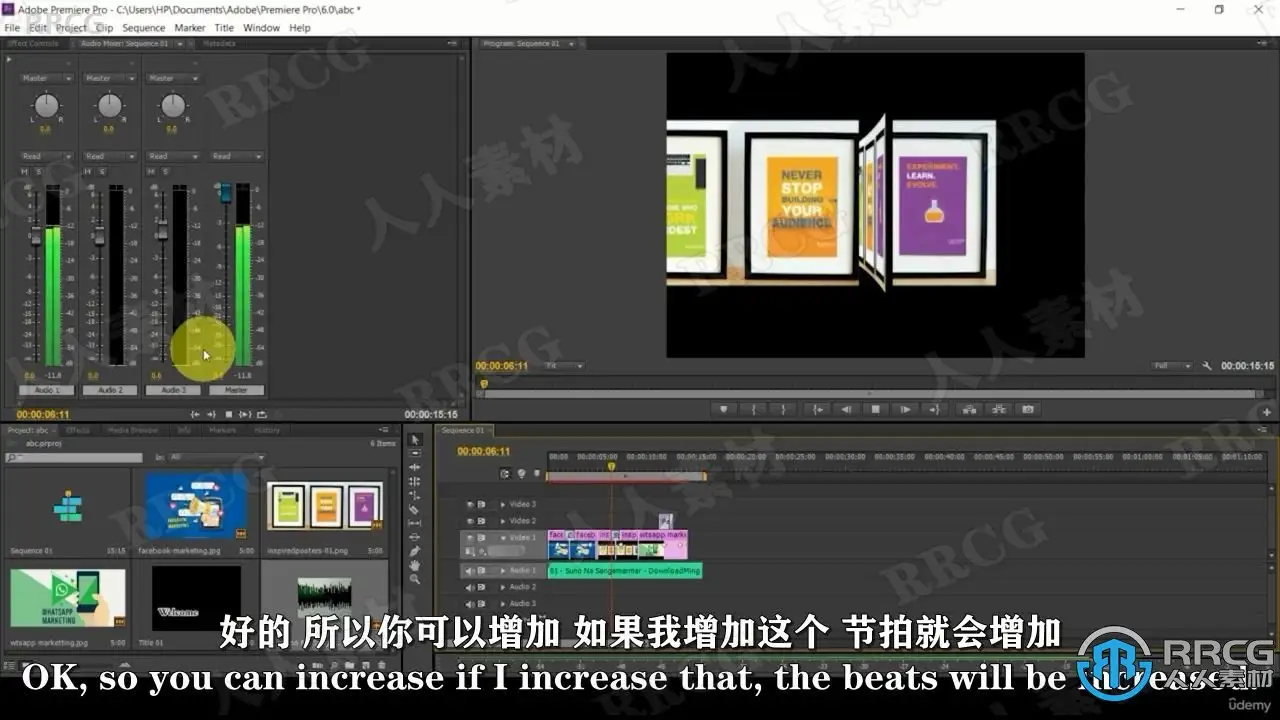Open Program monitor settings wrench
The width and height of the screenshot is (1280, 720).
pos(1207,366)
